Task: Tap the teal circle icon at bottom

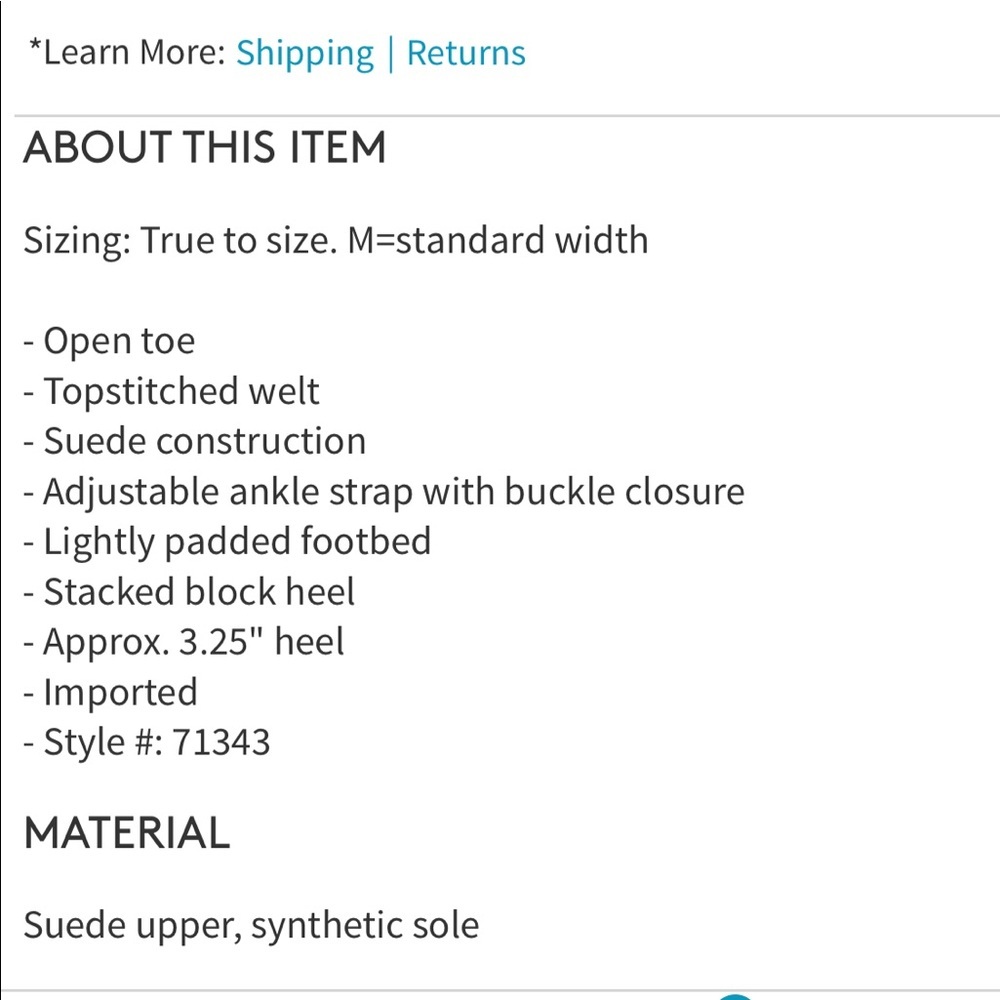Action: pos(735,996)
